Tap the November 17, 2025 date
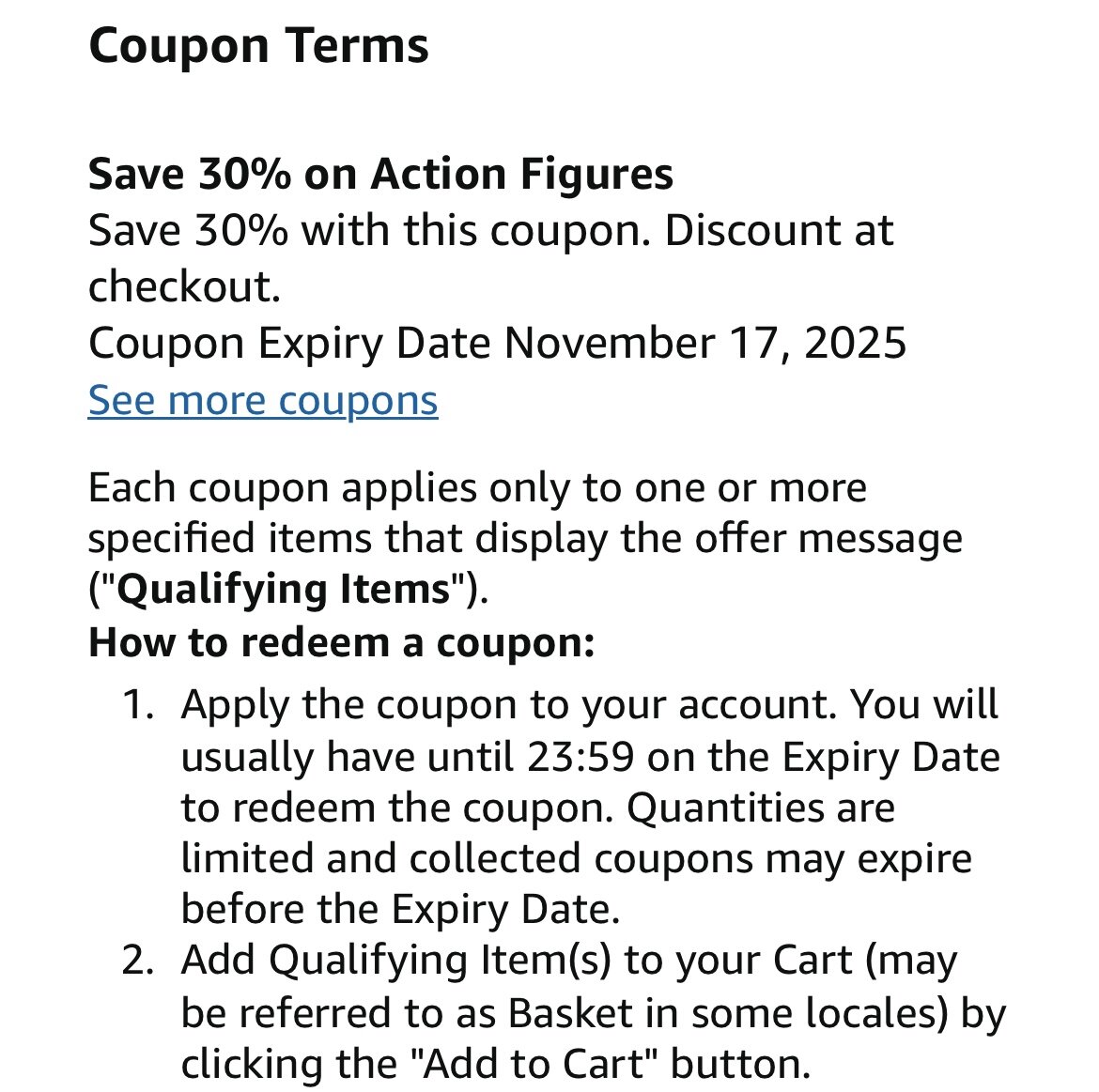The image size is (1099, 1092). pyautogui.click(x=704, y=343)
